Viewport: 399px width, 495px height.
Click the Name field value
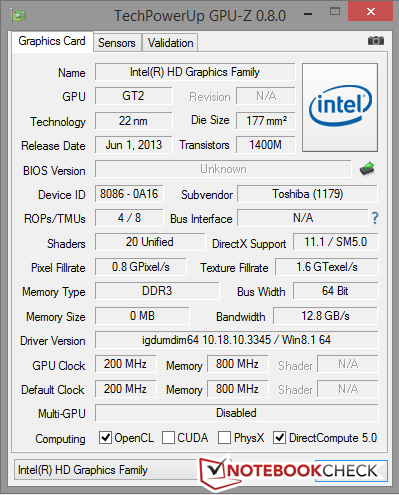[x=195, y=72]
